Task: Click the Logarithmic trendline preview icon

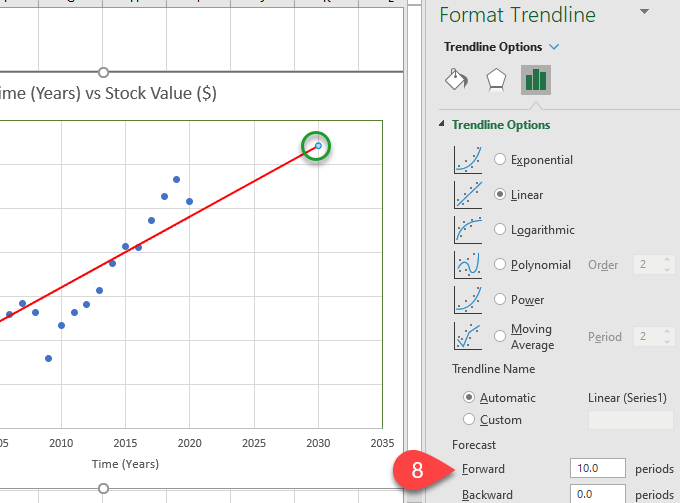Action: (467, 229)
